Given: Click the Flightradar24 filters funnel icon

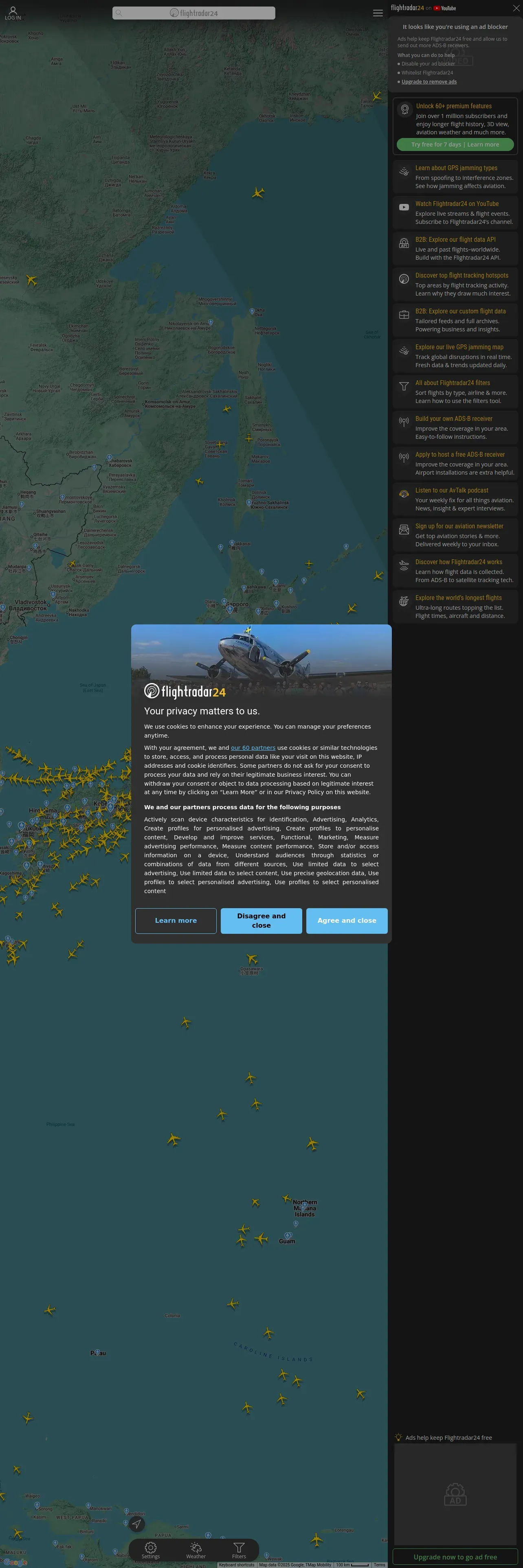Looking at the screenshot, I should pos(404,387).
